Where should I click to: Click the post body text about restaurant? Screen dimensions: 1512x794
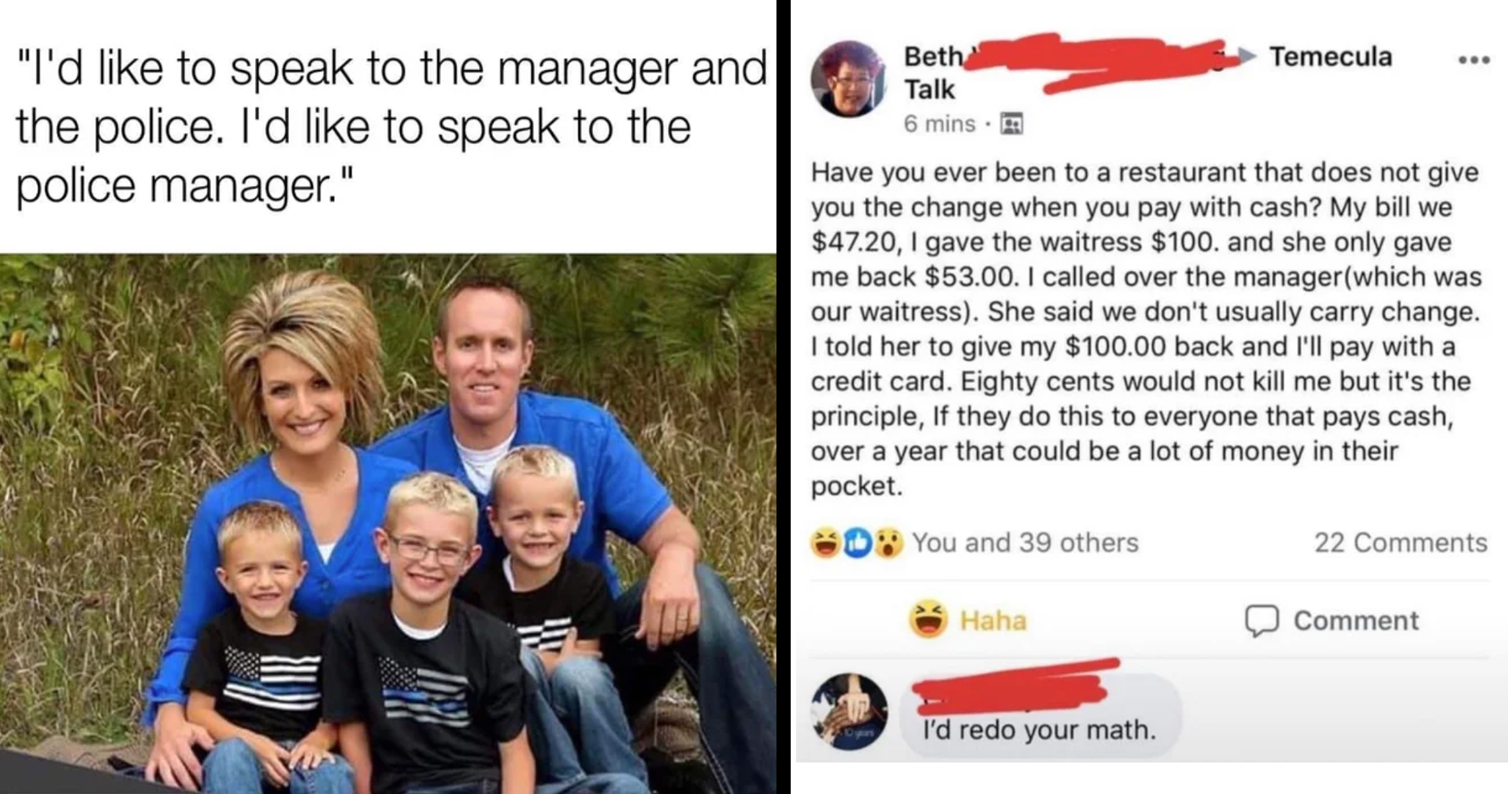click(1146, 329)
